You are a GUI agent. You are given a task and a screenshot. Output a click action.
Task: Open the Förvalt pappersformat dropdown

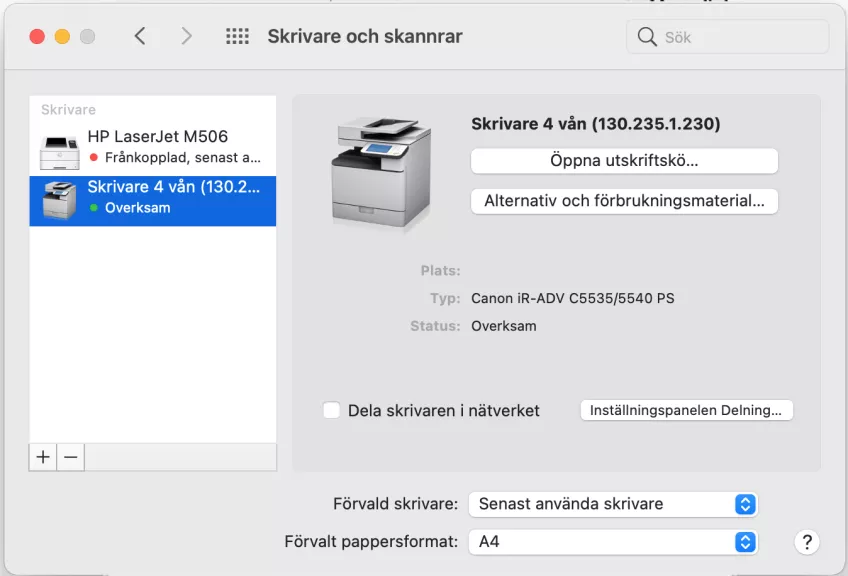point(612,542)
